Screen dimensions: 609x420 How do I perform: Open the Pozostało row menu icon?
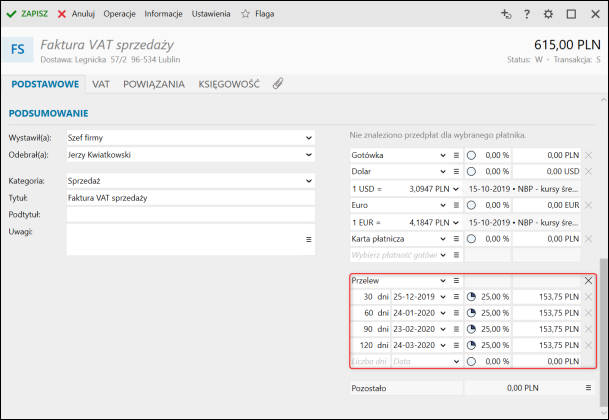588,388
